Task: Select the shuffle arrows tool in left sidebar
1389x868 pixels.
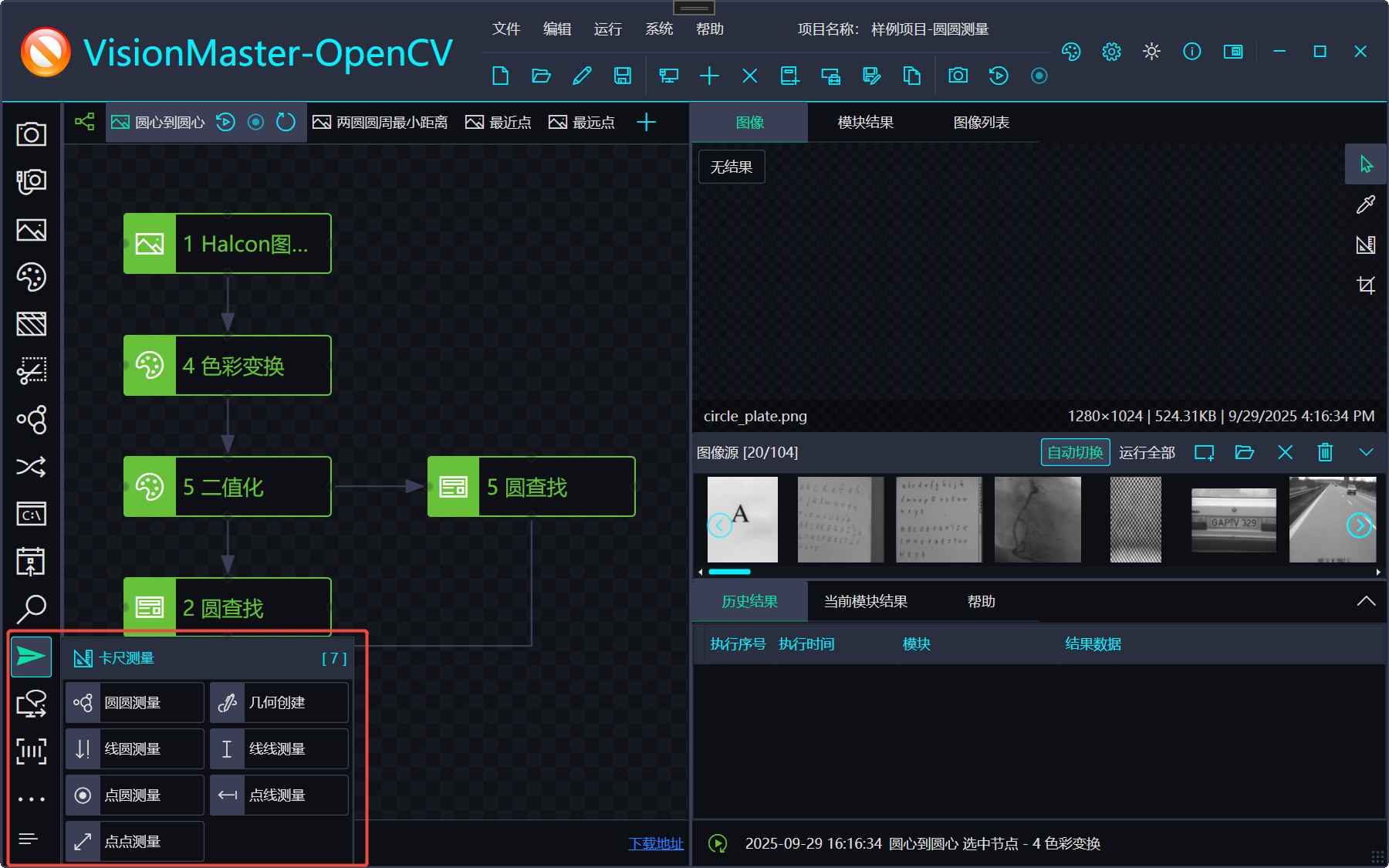Action: [31, 467]
